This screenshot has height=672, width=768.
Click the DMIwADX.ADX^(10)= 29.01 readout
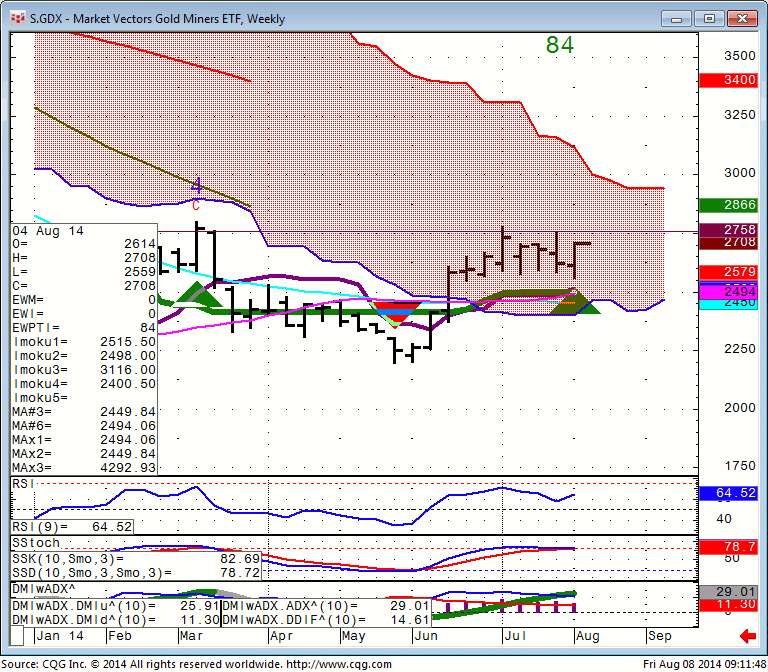click(x=326, y=606)
